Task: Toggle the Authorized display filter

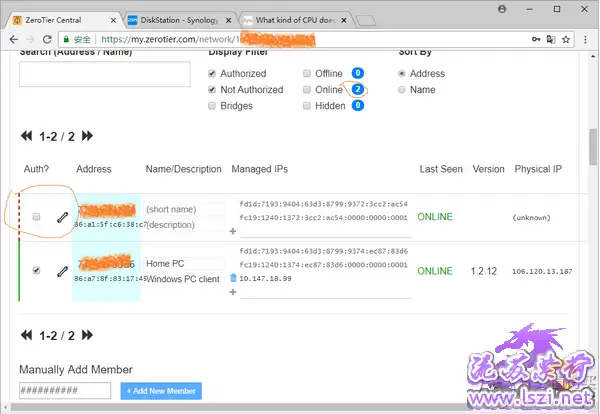Action: (x=212, y=73)
